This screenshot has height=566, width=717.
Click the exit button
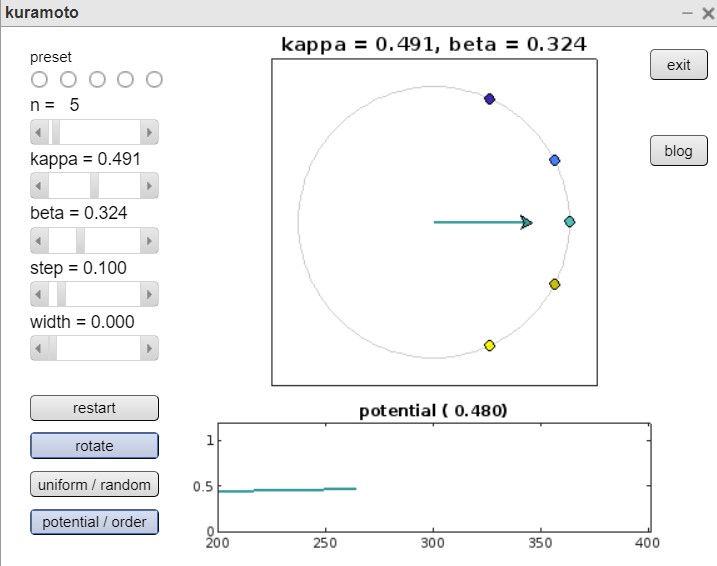tap(679, 65)
